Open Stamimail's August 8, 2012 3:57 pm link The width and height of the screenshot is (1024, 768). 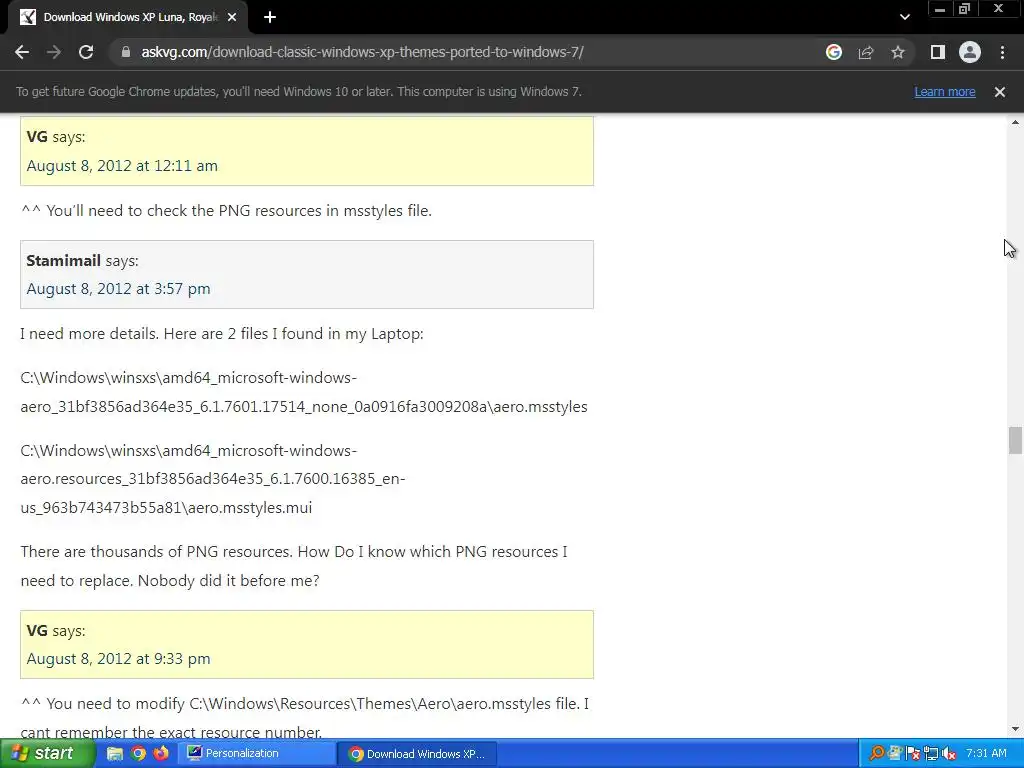pyautogui.click(x=118, y=289)
